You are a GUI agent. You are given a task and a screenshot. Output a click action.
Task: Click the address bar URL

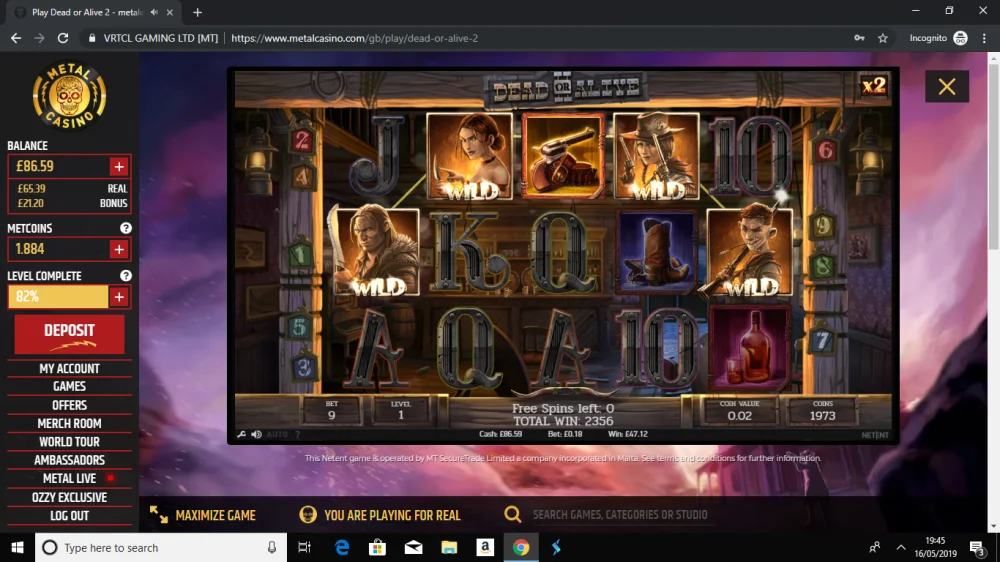[355, 38]
